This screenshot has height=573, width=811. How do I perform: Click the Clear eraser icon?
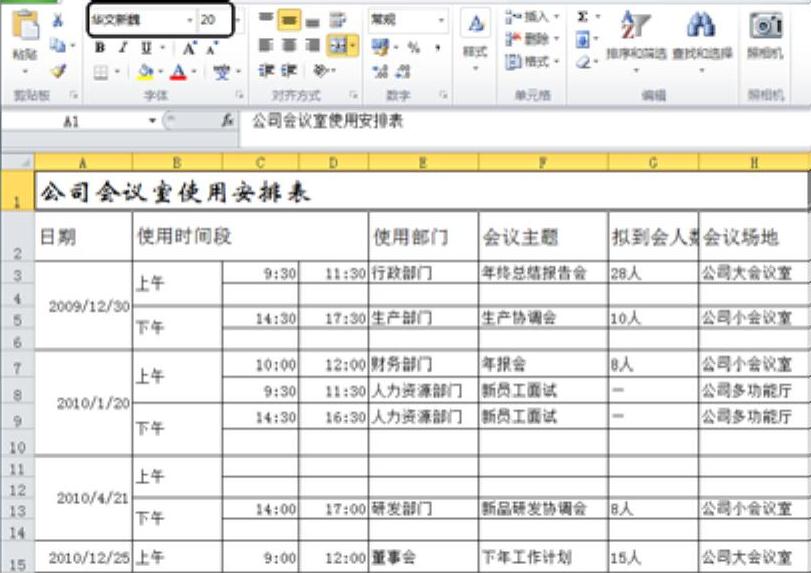(x=583, y=63)
